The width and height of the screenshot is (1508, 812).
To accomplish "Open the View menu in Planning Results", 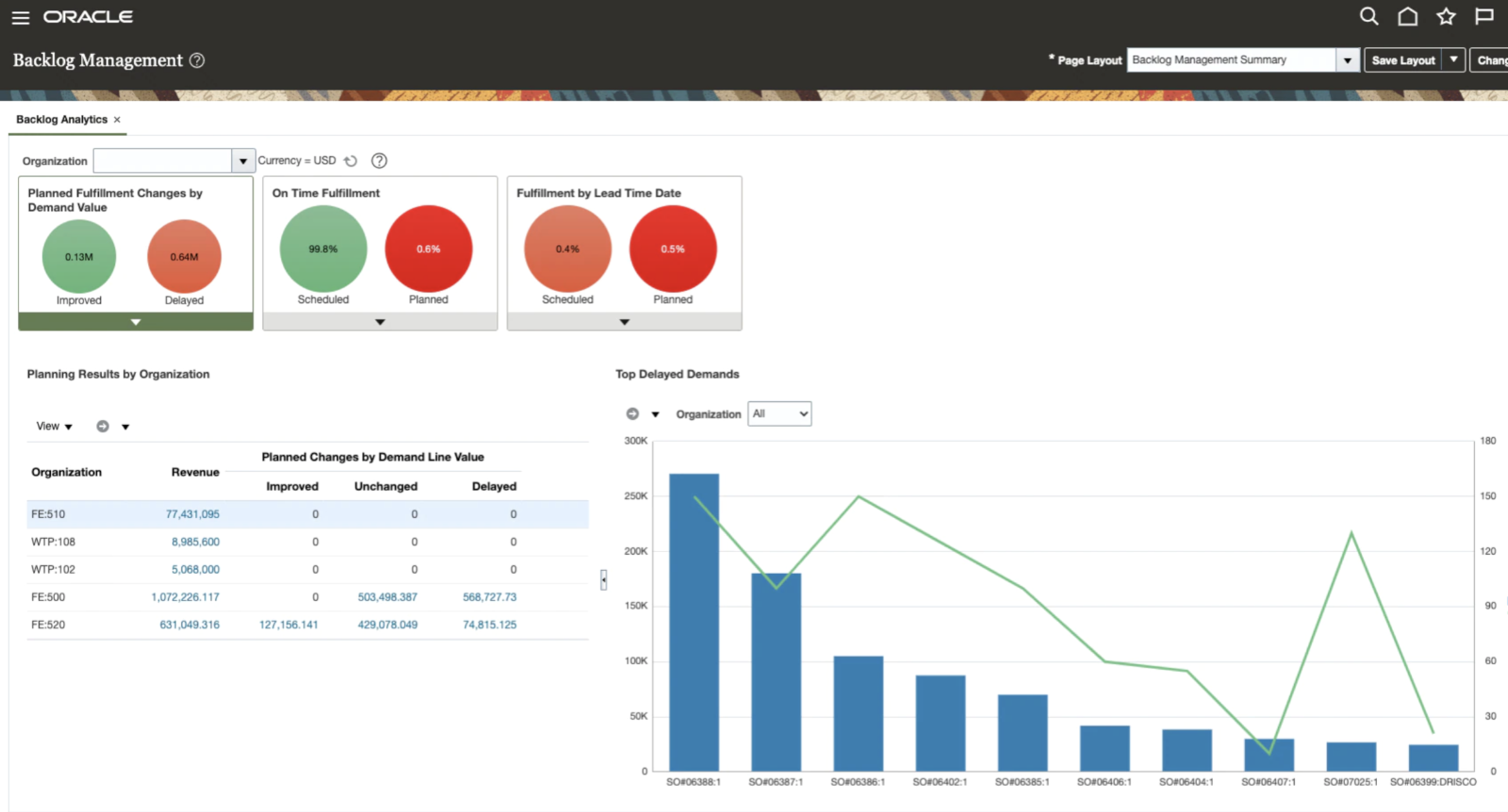I will [x=54, y=427].
